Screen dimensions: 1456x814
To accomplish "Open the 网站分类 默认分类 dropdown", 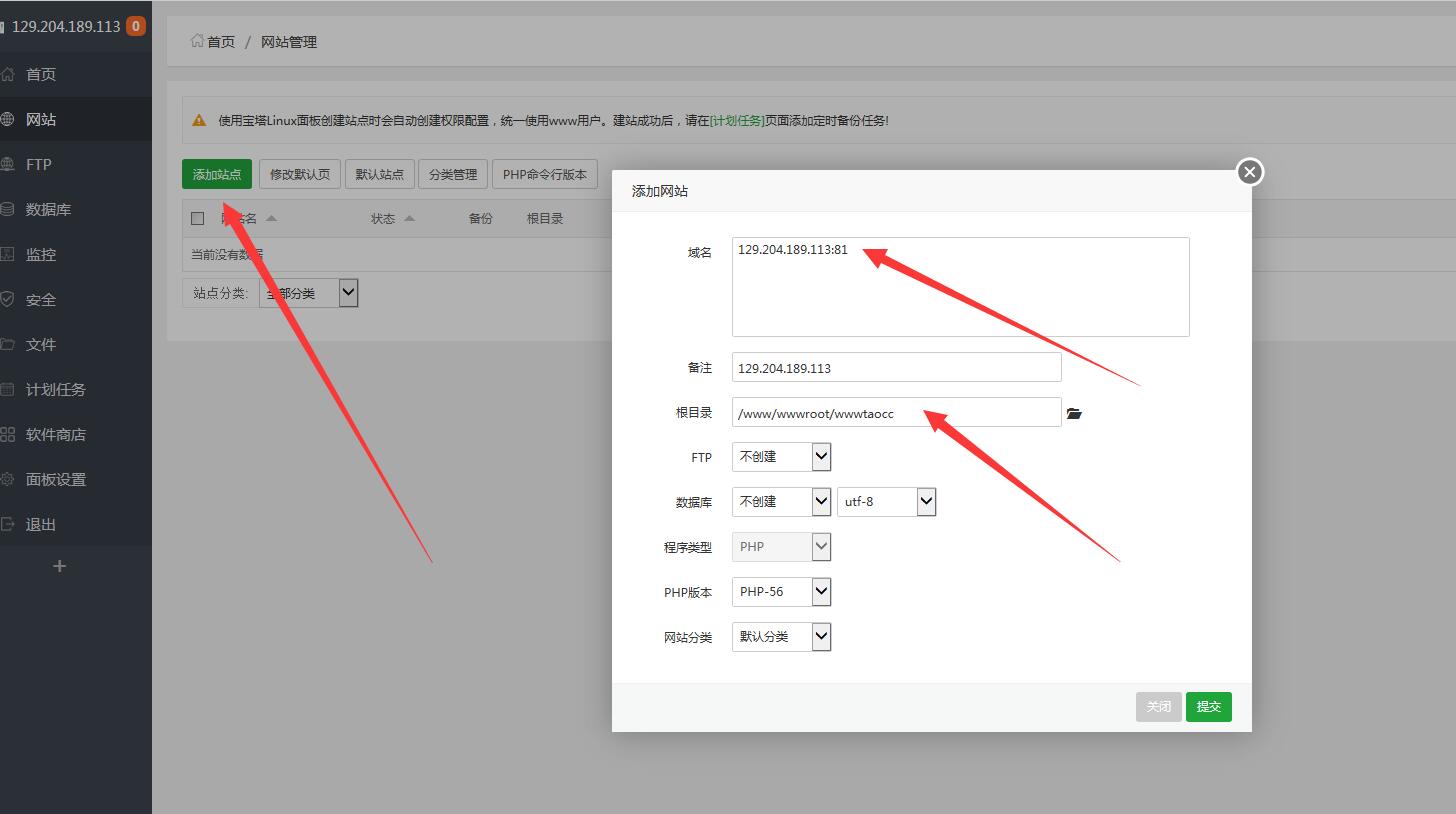I will tap(781, 637).
